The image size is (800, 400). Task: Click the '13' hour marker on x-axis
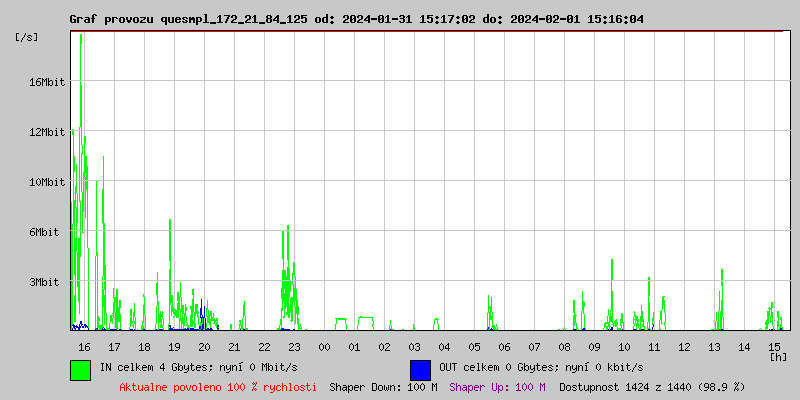714,347
